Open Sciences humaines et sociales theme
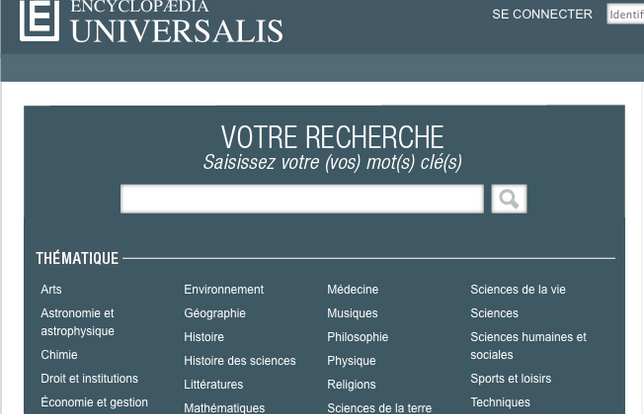 coord(529,346)
